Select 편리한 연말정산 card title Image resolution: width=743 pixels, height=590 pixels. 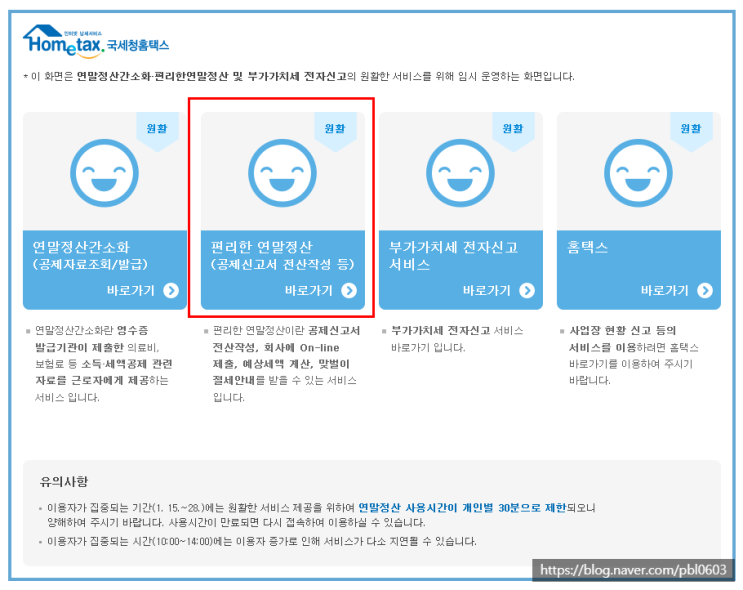[282, 255]
